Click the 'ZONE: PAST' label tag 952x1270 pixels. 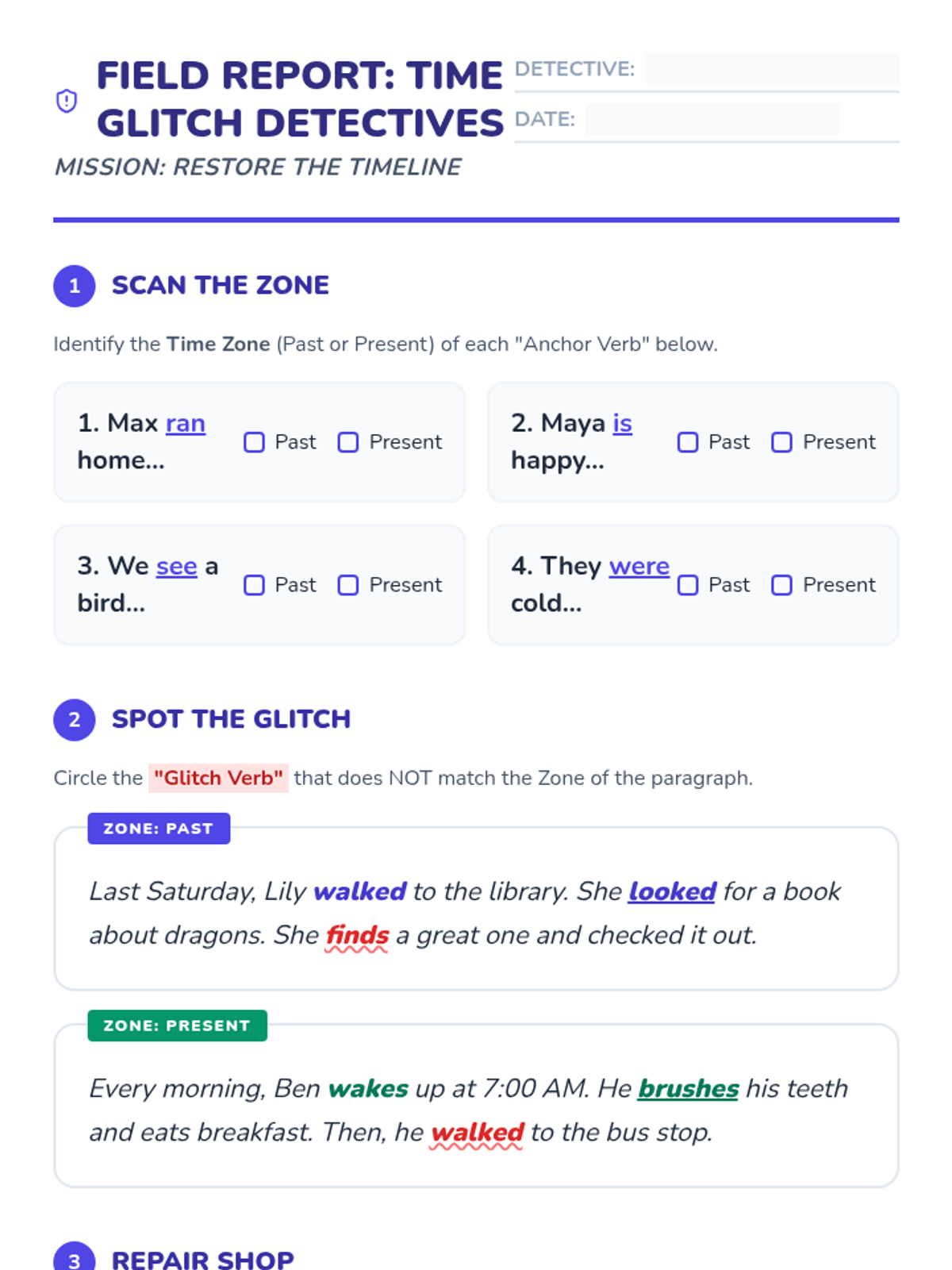tap(159, 828)
